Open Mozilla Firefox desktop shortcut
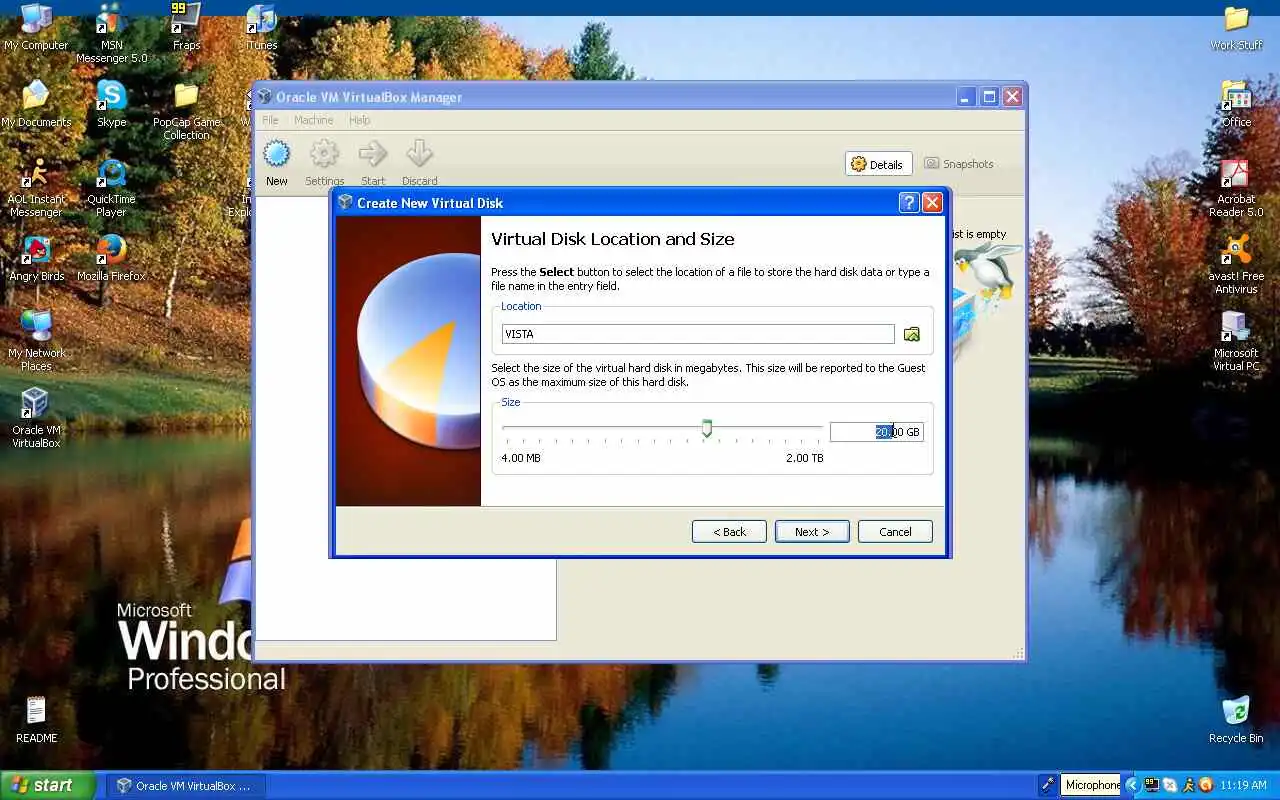This screenshot has height=800, width=1280. [111, 258]
